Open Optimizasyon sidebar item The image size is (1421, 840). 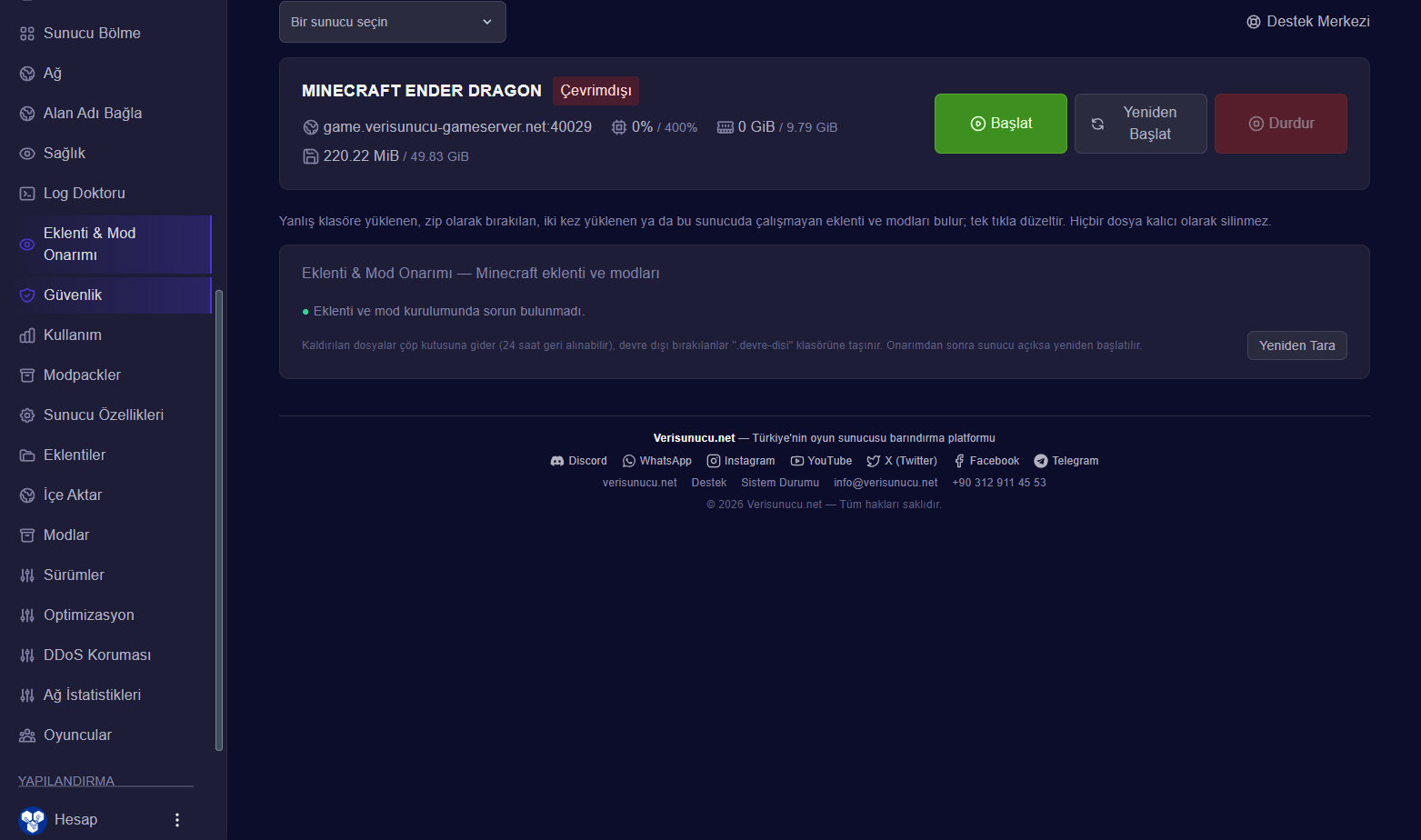click(x=115, y=615)
